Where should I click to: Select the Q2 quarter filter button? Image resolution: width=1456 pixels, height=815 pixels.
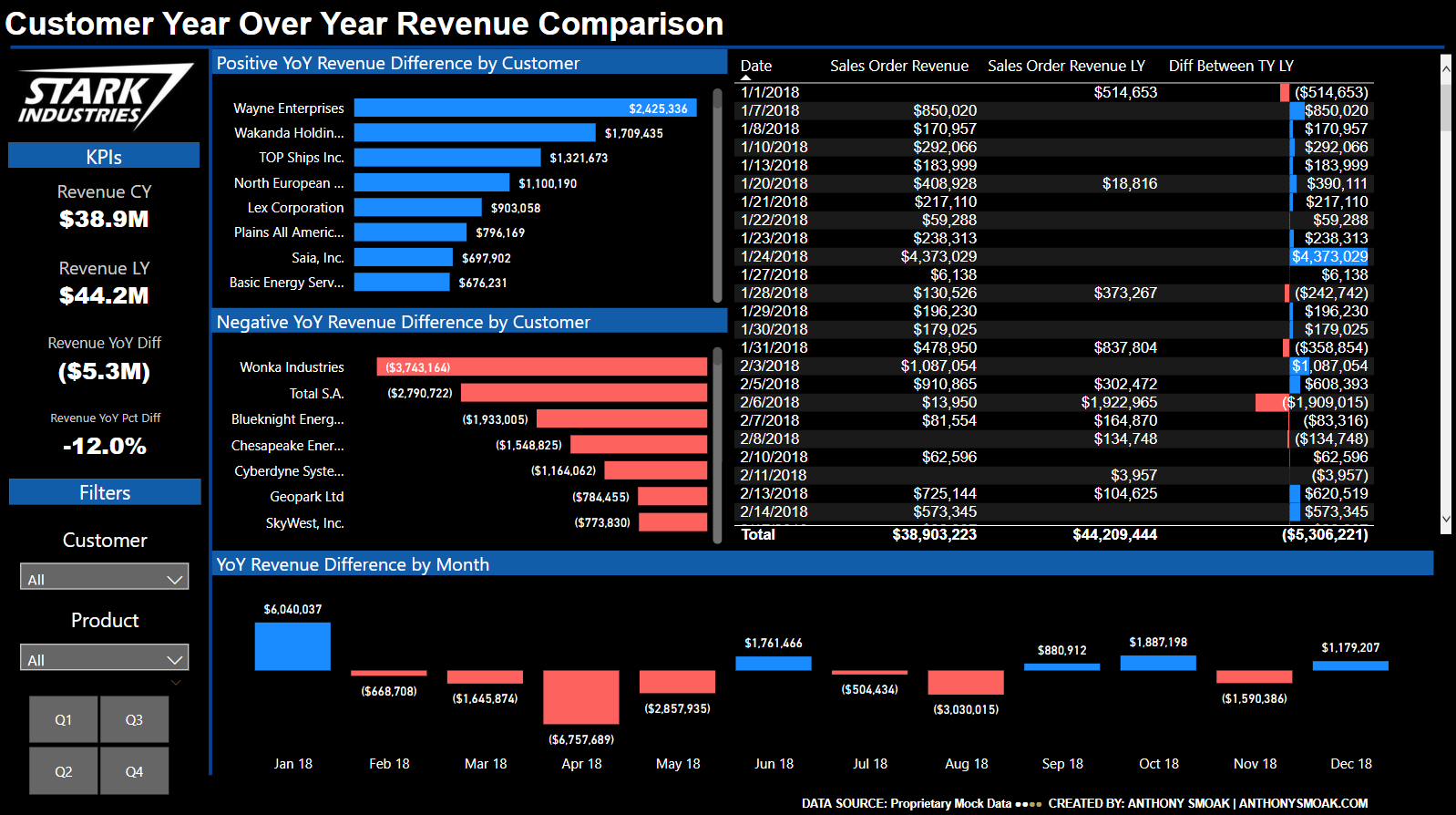tap(63, 771)
